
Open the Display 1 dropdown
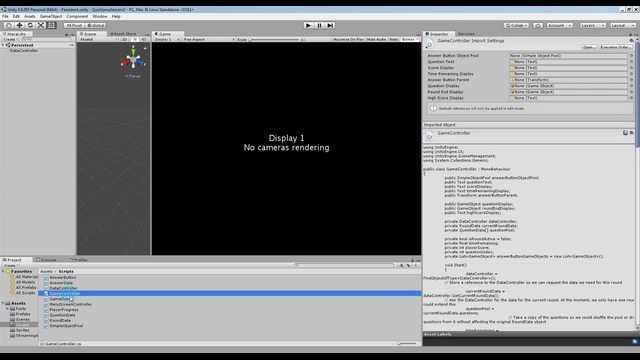[167, 39]
